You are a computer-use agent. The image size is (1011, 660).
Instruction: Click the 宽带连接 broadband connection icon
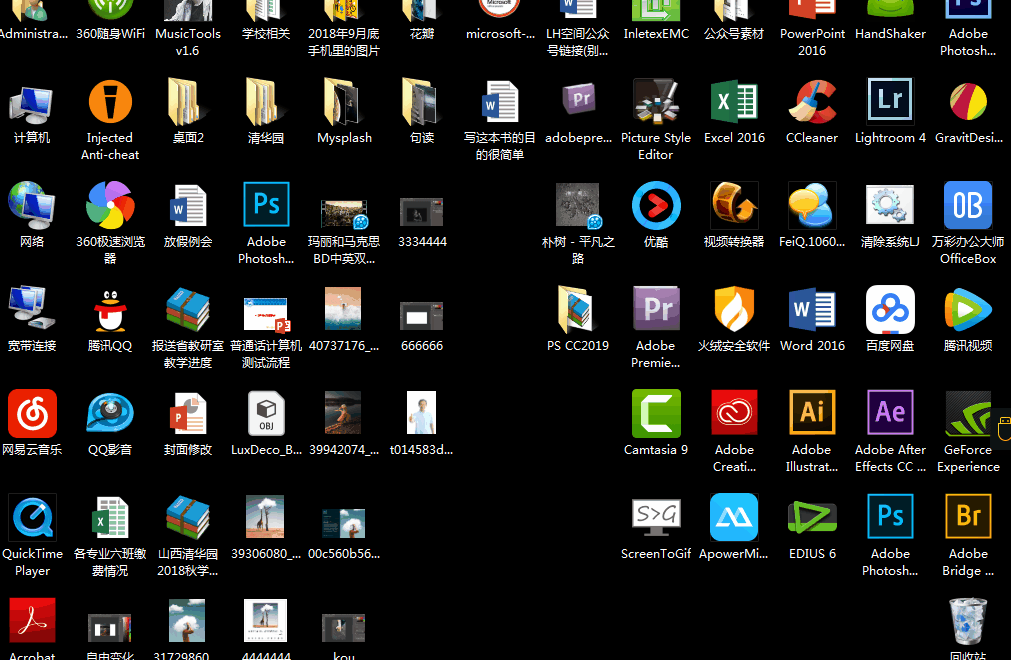32,310
